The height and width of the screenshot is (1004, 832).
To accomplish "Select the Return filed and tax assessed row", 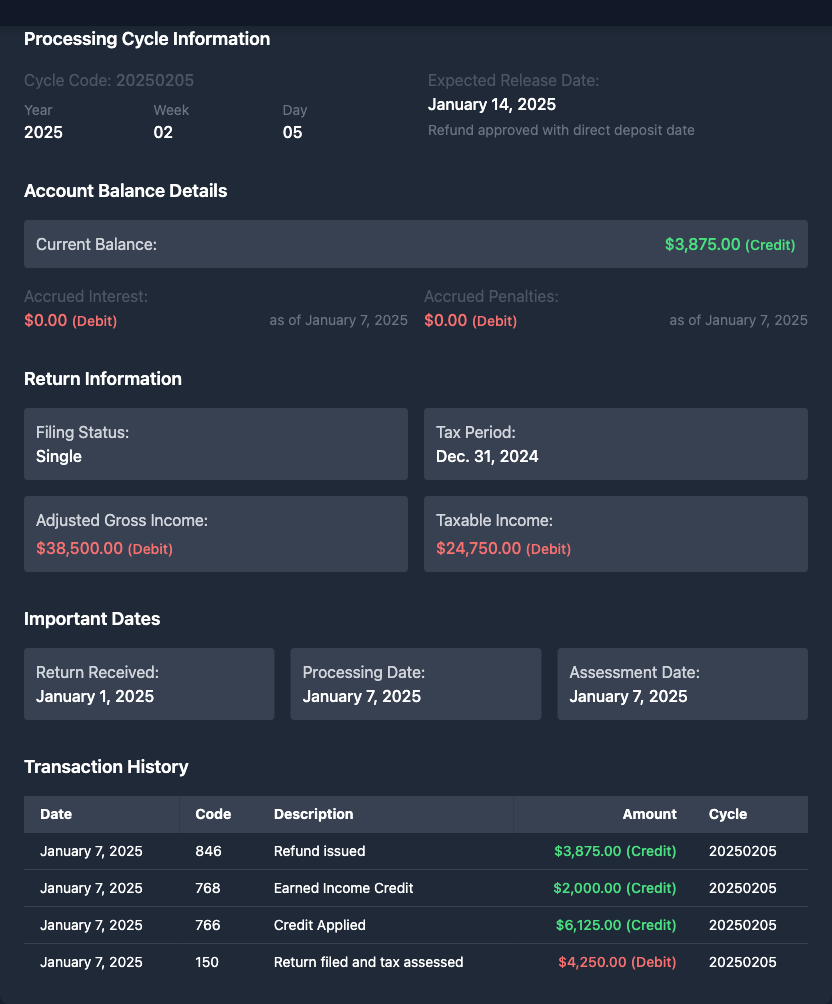I will tap(415, 962).
